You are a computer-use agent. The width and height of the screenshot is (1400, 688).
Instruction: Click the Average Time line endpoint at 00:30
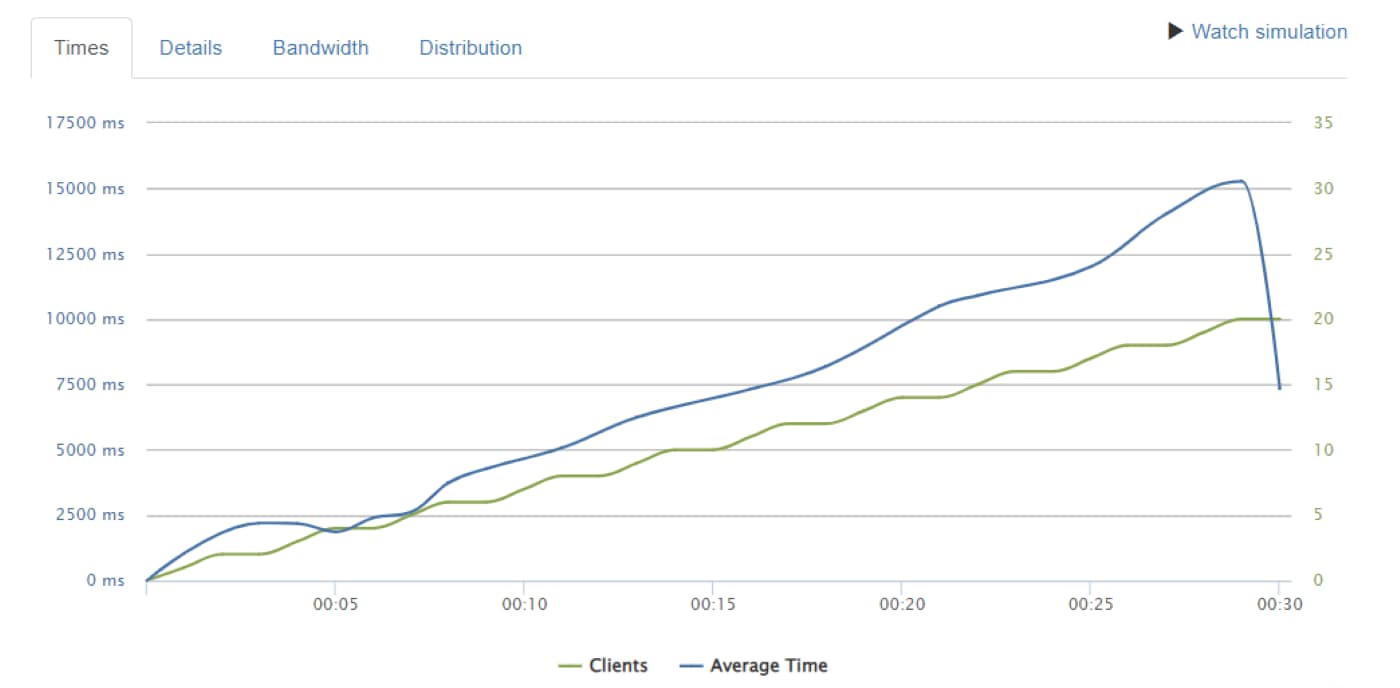(x=1279, y=388)
